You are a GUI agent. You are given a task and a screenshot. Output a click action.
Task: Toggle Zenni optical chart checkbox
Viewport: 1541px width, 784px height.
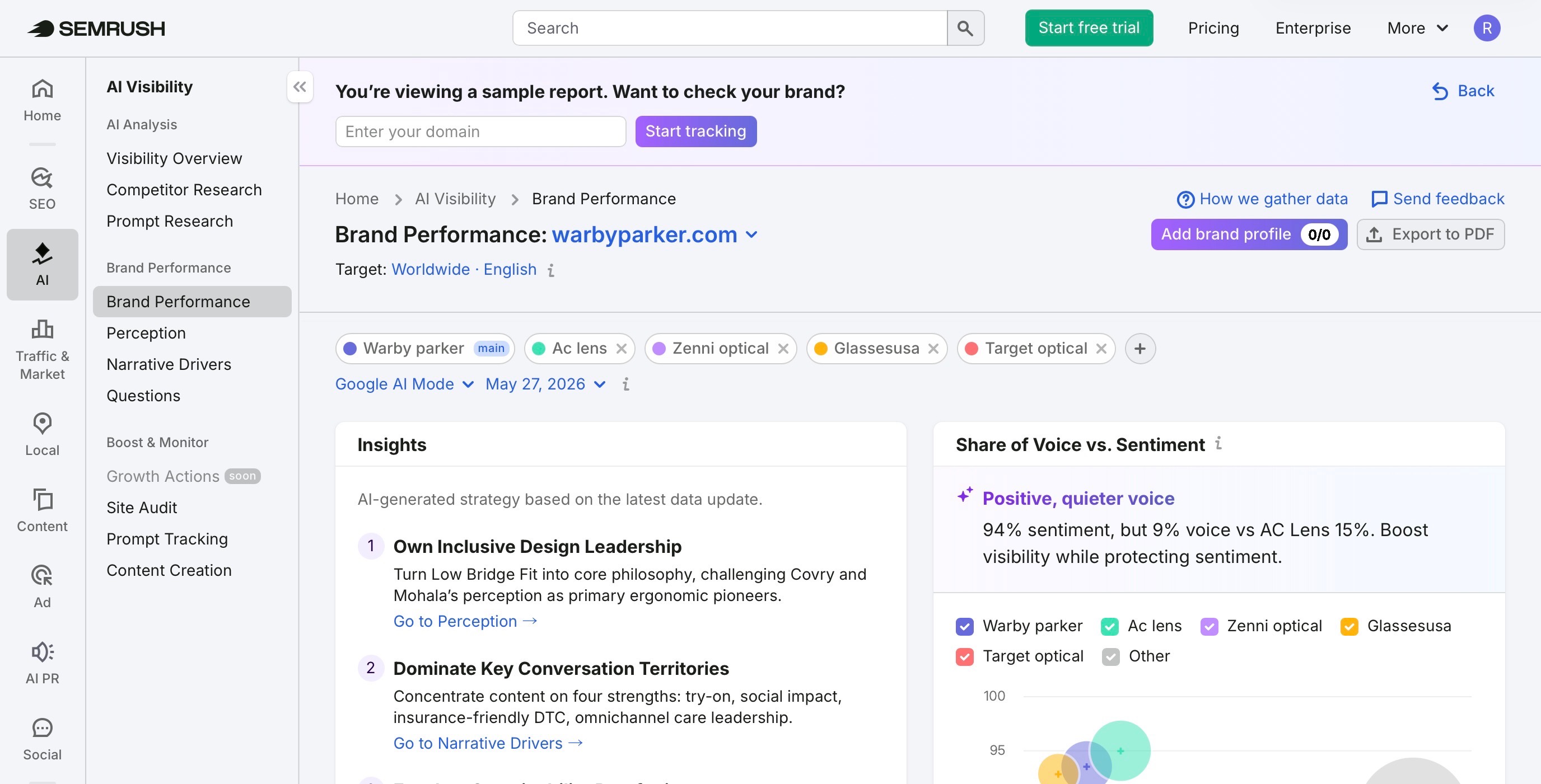click(1209, 626)
